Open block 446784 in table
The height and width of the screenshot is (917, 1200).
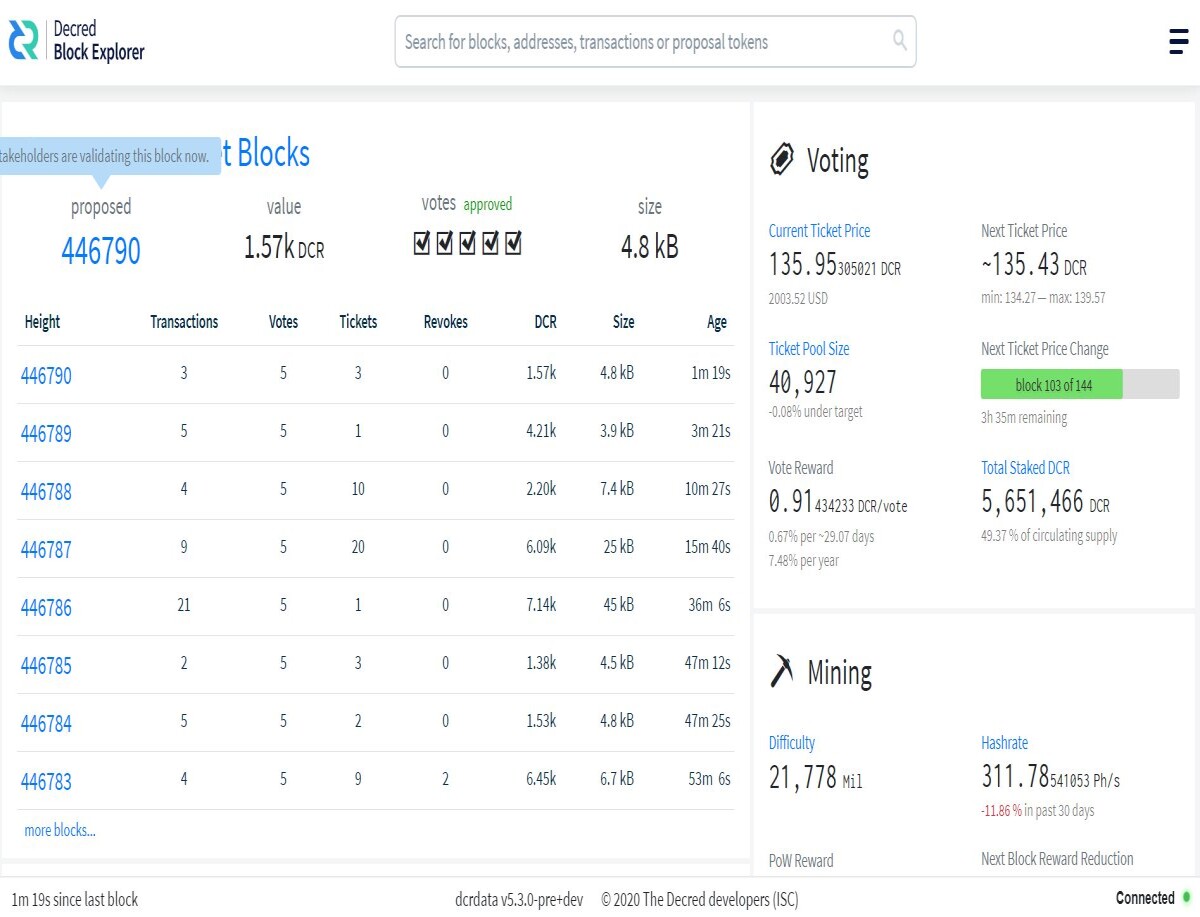coord(46,723)
